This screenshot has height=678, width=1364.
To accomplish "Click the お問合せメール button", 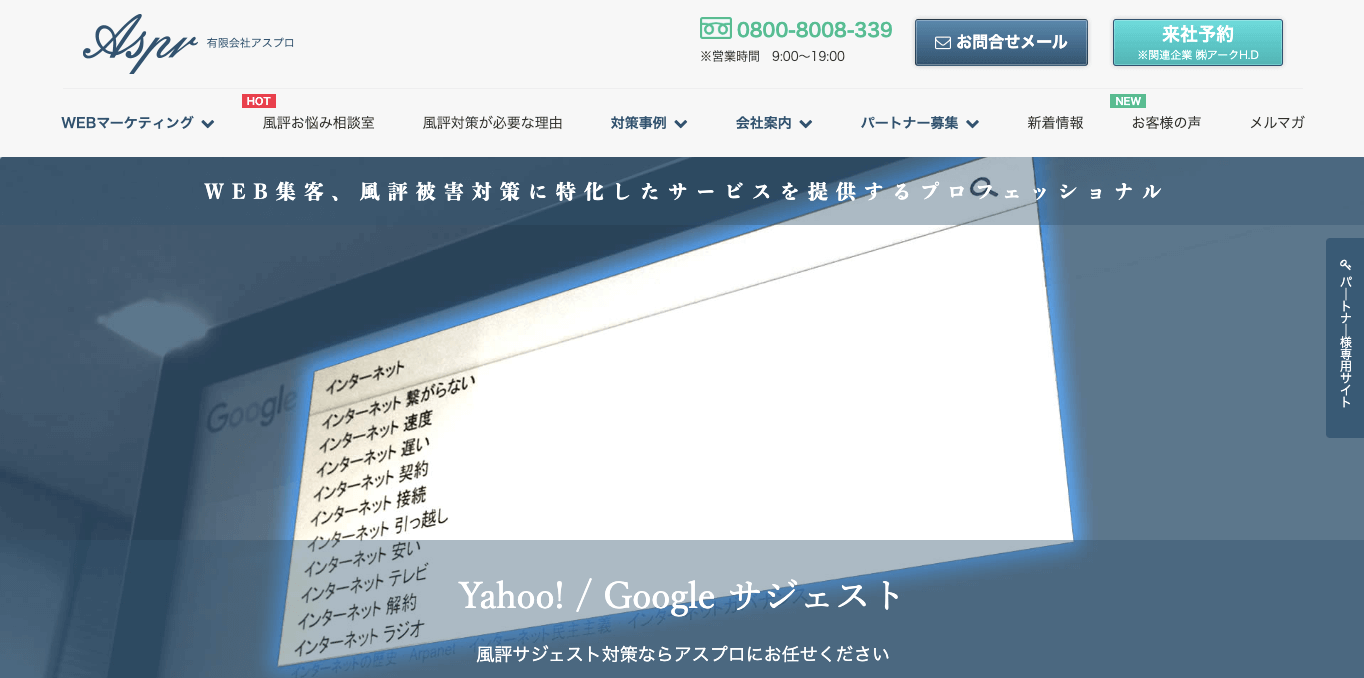I will click(x=1001, y=42).
